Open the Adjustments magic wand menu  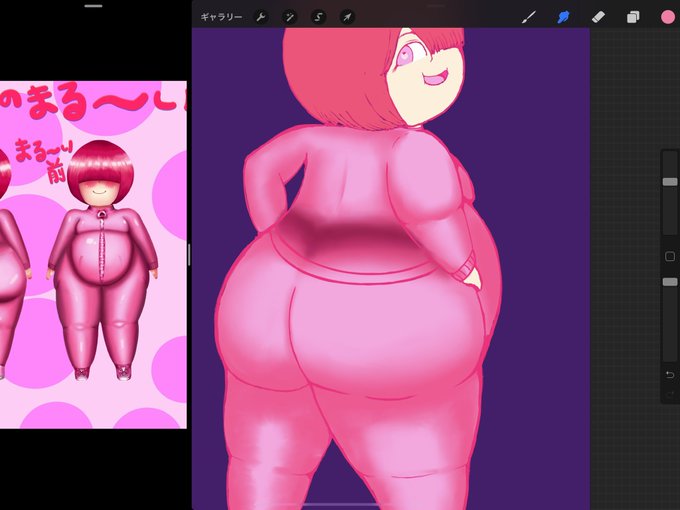(289, 17)
